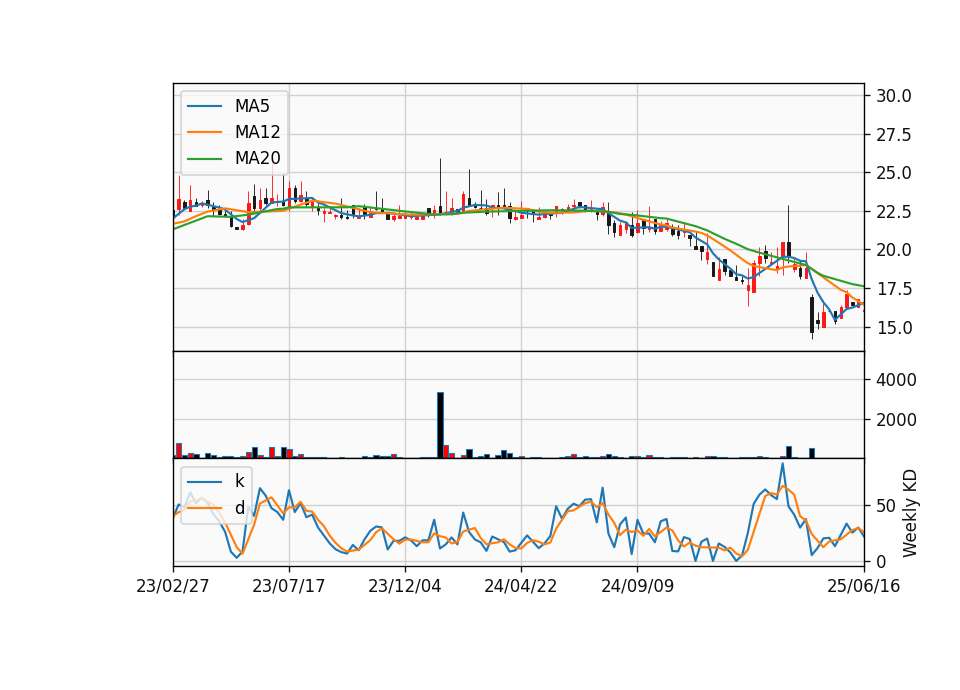Click the d legend label
Screen dimensions: 960x690
tap(240, 508)
